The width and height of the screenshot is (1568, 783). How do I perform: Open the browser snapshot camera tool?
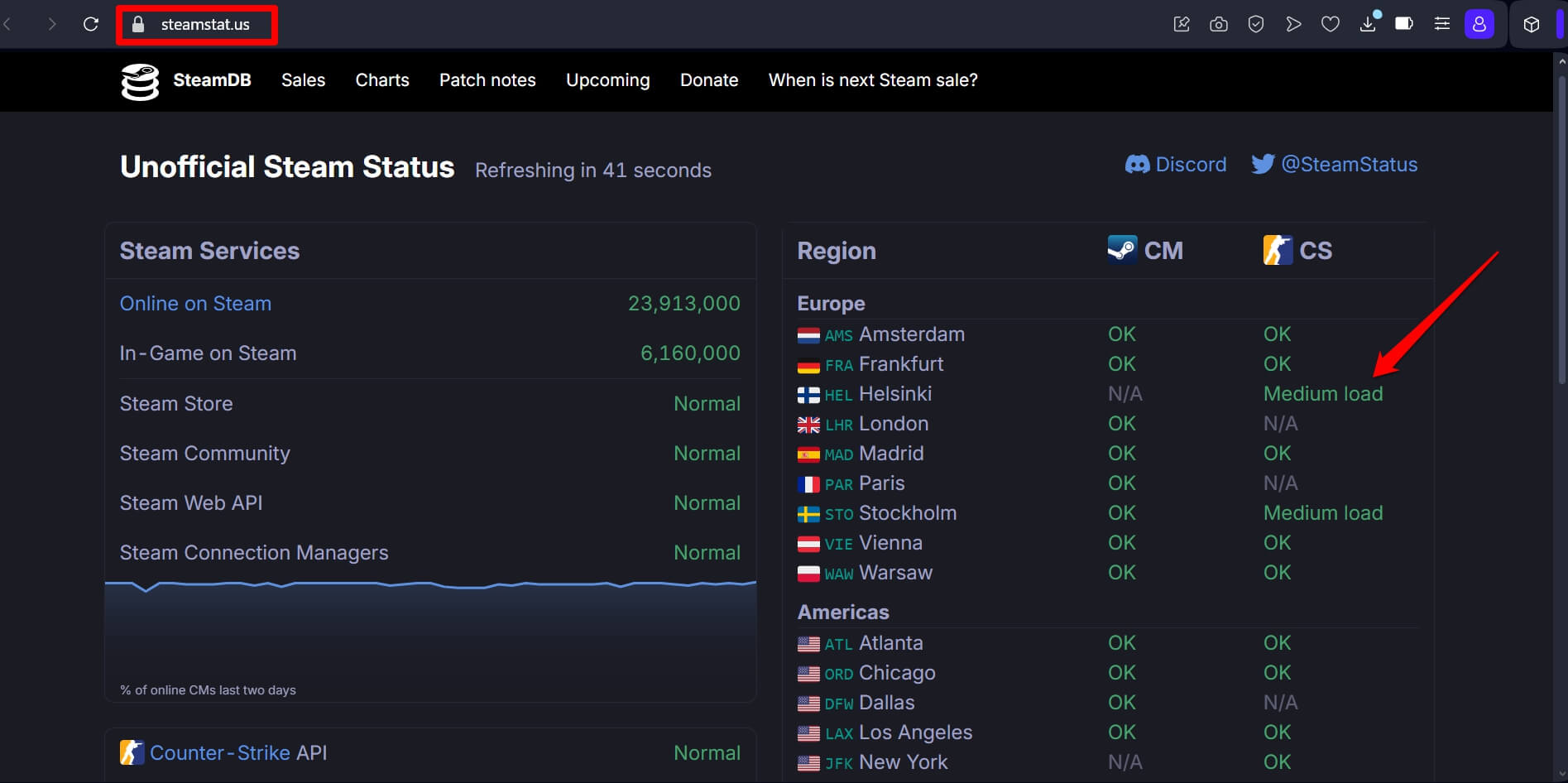[1218, 24]
